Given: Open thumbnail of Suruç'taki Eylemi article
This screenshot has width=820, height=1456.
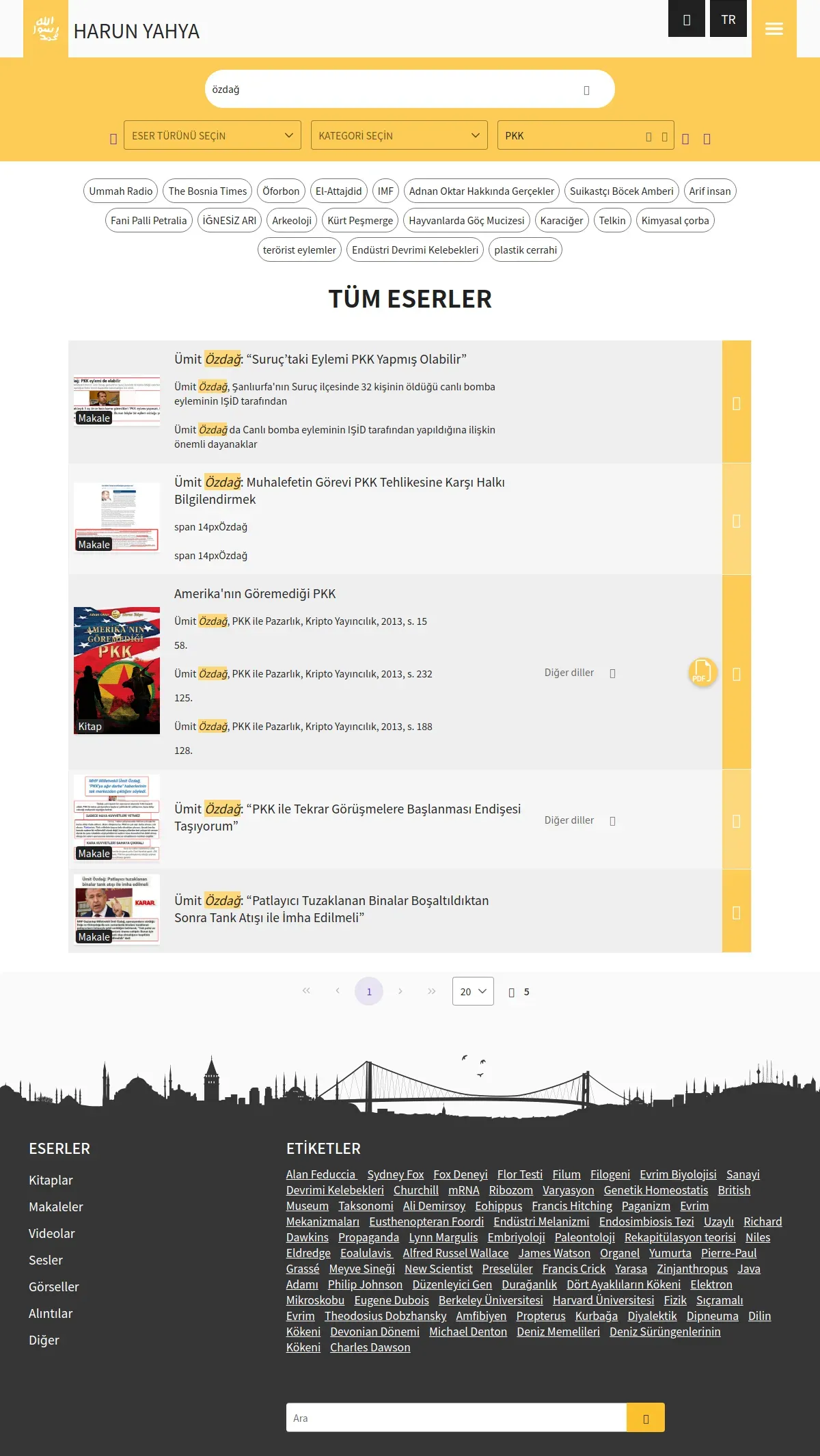Looking at the screenshot, I should pos(117,401).
